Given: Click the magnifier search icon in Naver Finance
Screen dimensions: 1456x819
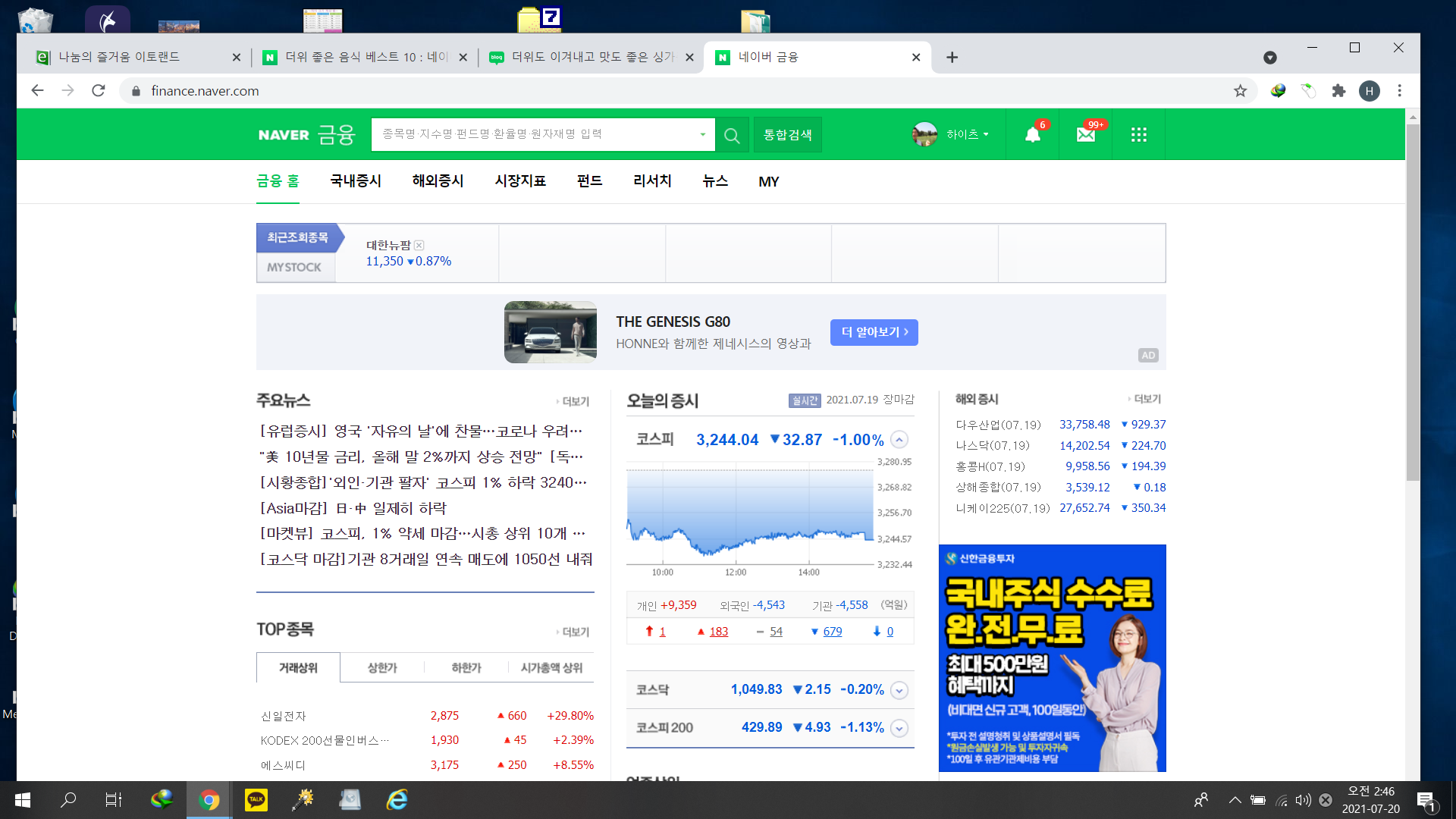Looking at the screenshot, I should pyautogui.click(x=732, y=135).
